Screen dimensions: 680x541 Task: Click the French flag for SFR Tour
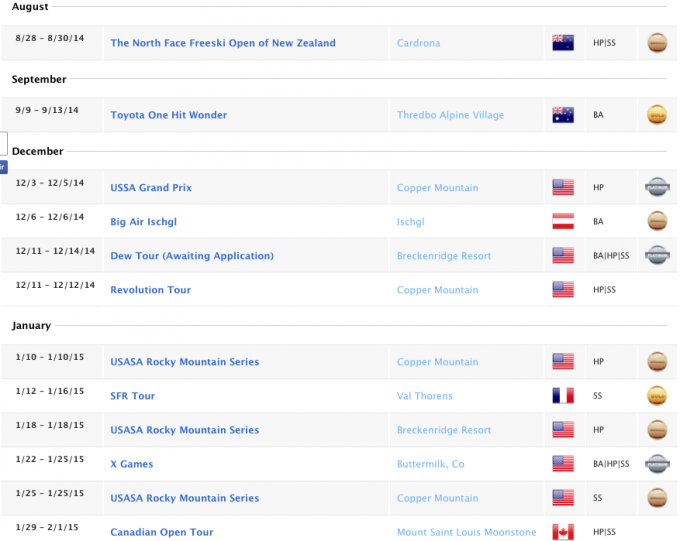click(x=563, y=396)
